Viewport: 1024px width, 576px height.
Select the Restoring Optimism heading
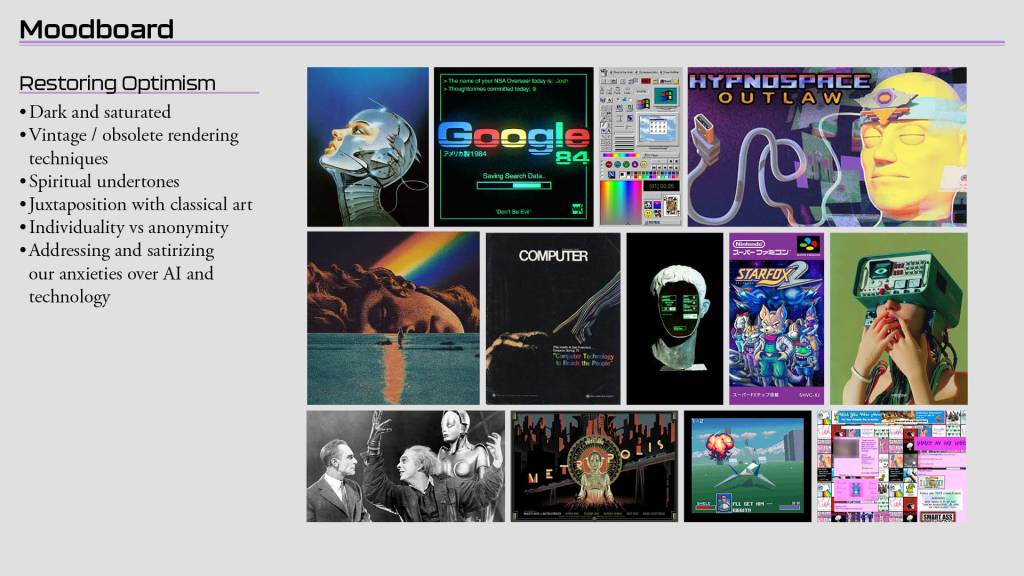pyautogui.click(x=117, y=82)
